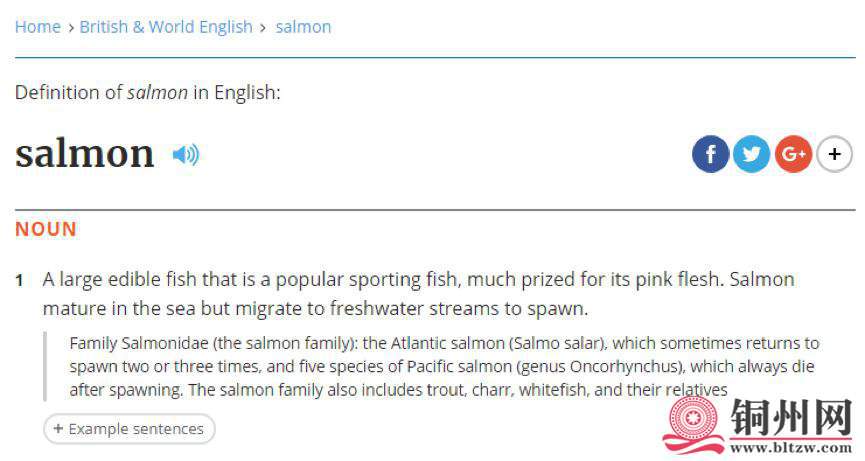The height and width of the screenshot is (461, 865).
Task: Click the Definition of salmon in English line
Action: pos(147,93)
